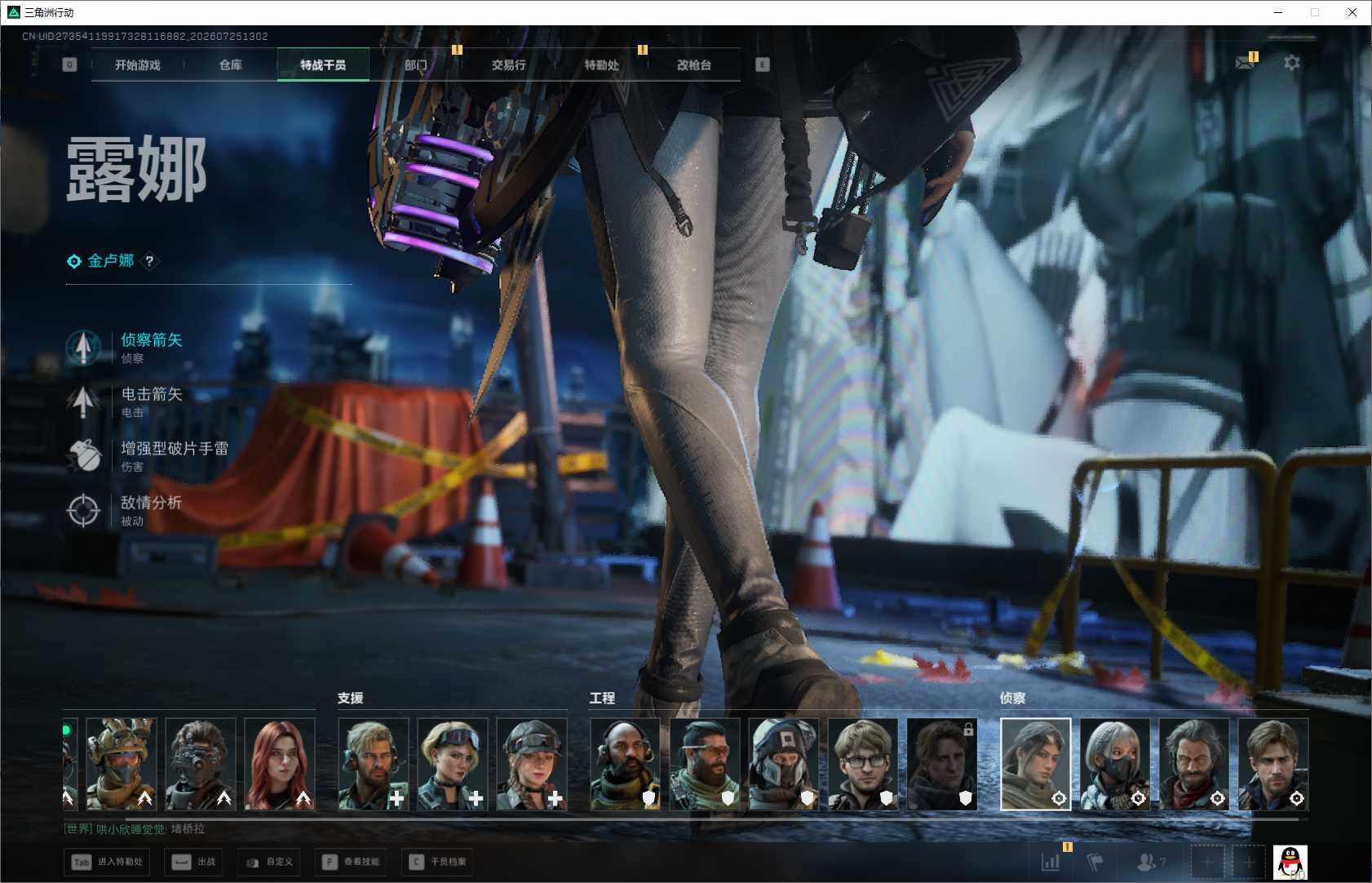Open the statistics bar chart icon
Viewport: 1372px width, 883px height.
click(1051, 862)
